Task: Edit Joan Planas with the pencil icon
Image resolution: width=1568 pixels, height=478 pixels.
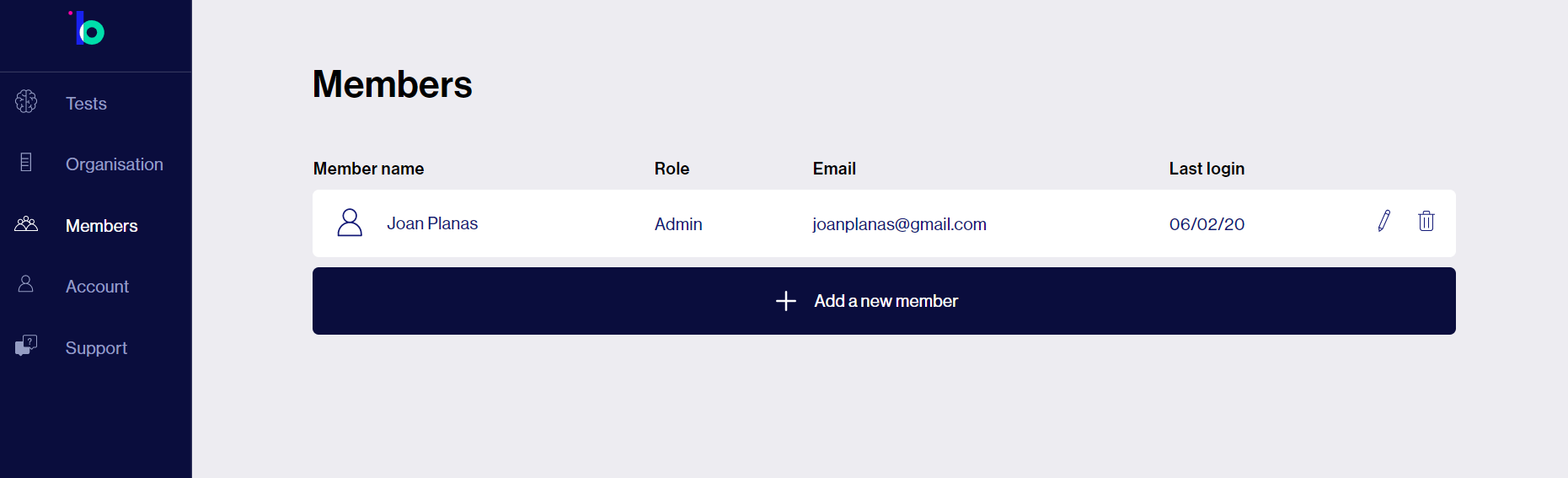Action: coord(1383,221)
